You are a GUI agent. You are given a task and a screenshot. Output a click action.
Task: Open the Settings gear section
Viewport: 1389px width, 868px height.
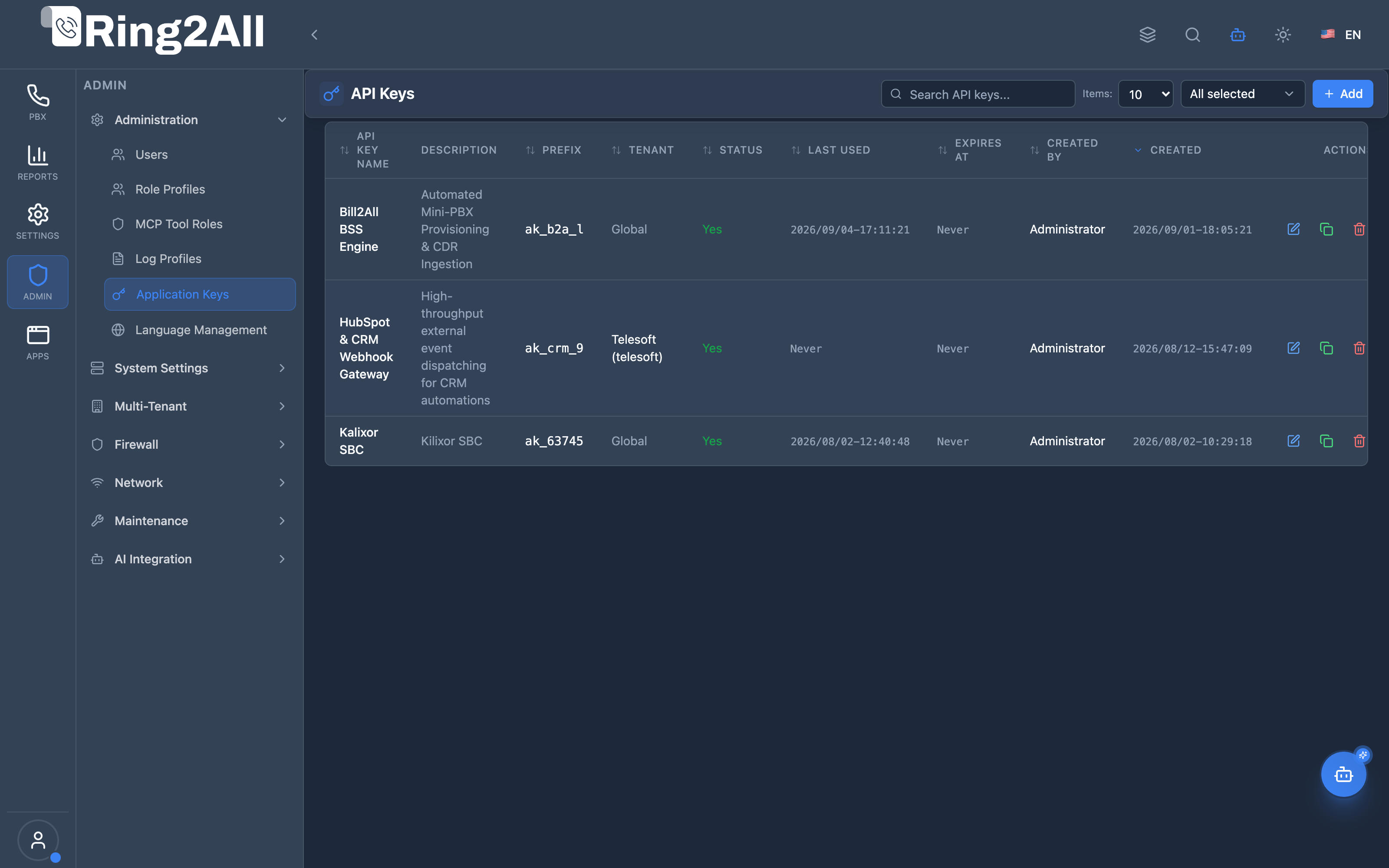38,222
